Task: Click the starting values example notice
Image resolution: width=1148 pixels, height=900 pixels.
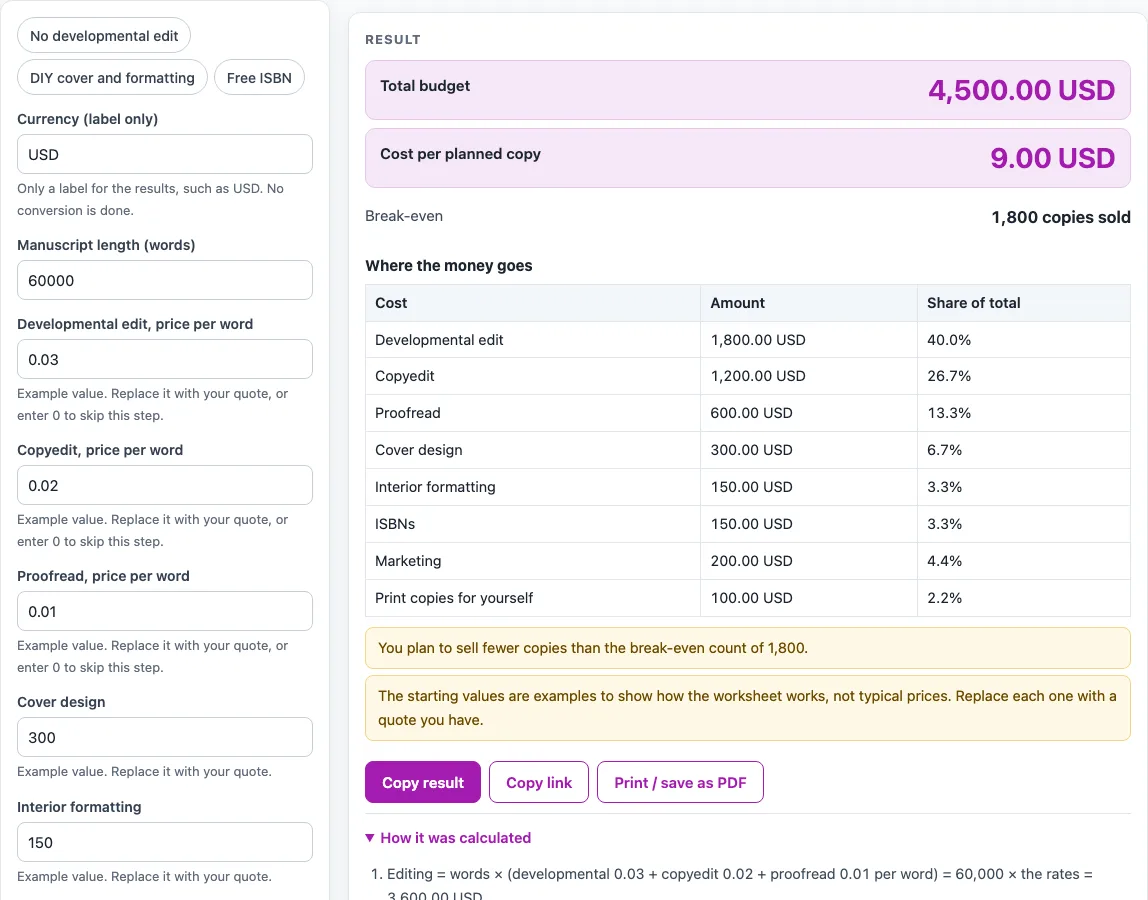Action: (x=748, y=708)
